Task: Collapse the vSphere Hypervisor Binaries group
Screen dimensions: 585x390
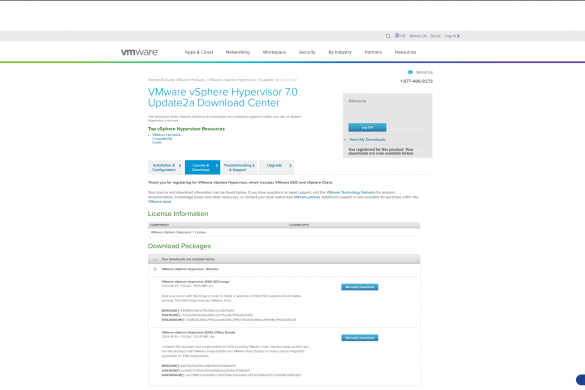Action: click(x=155, y=269)
